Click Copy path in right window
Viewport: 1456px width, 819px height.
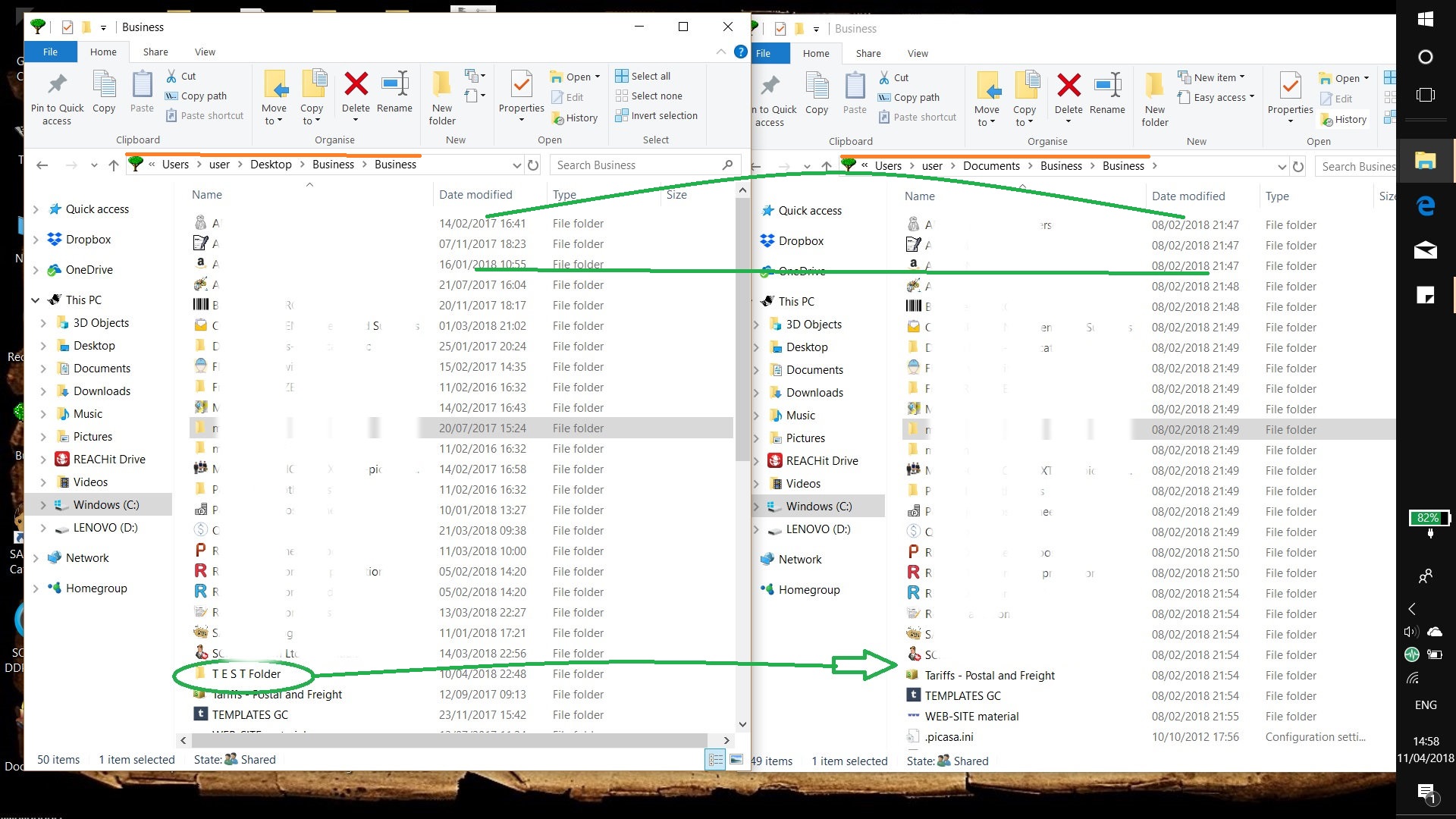click(908, 97)
